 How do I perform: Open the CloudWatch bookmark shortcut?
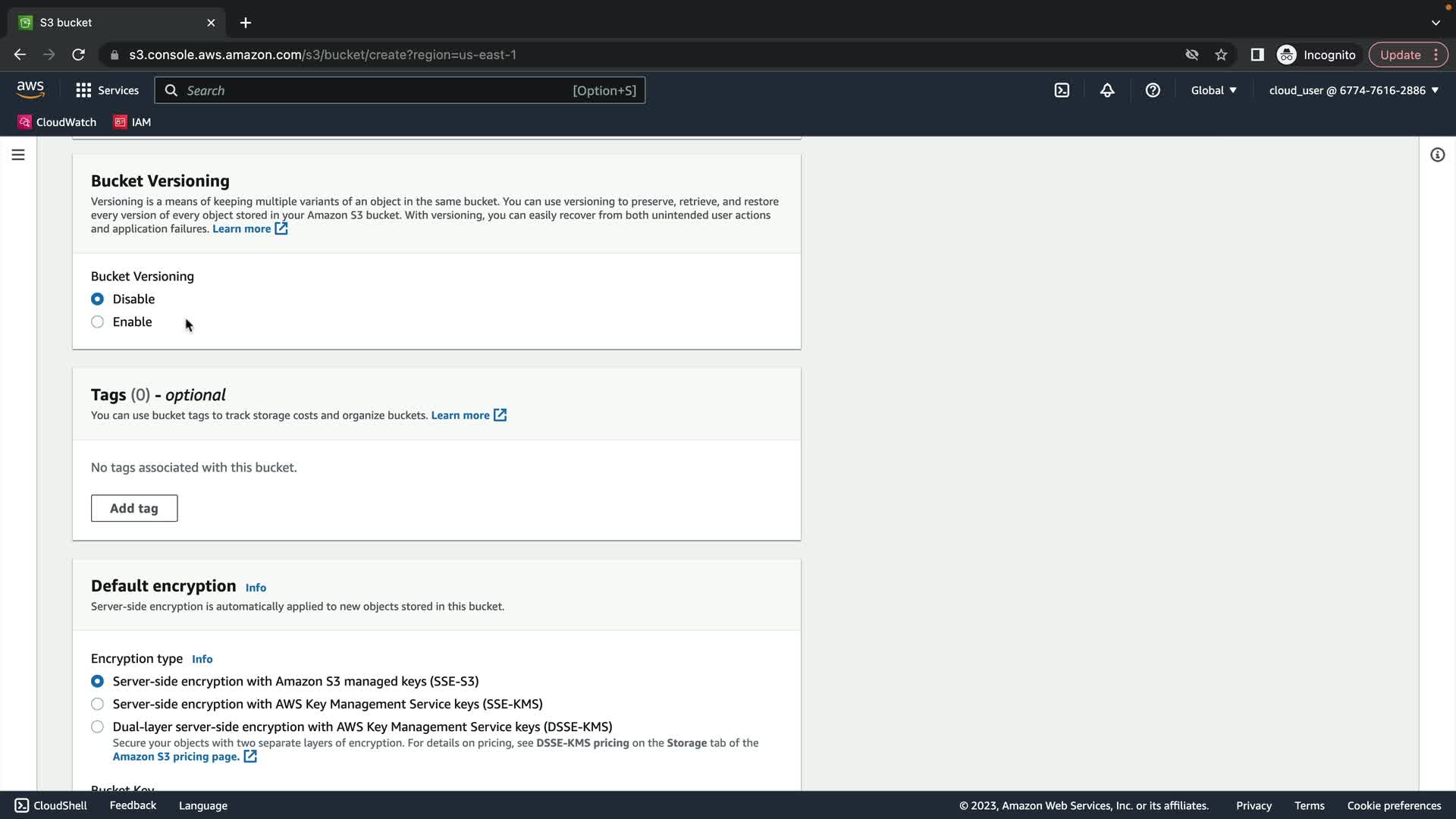click(58, 122)
